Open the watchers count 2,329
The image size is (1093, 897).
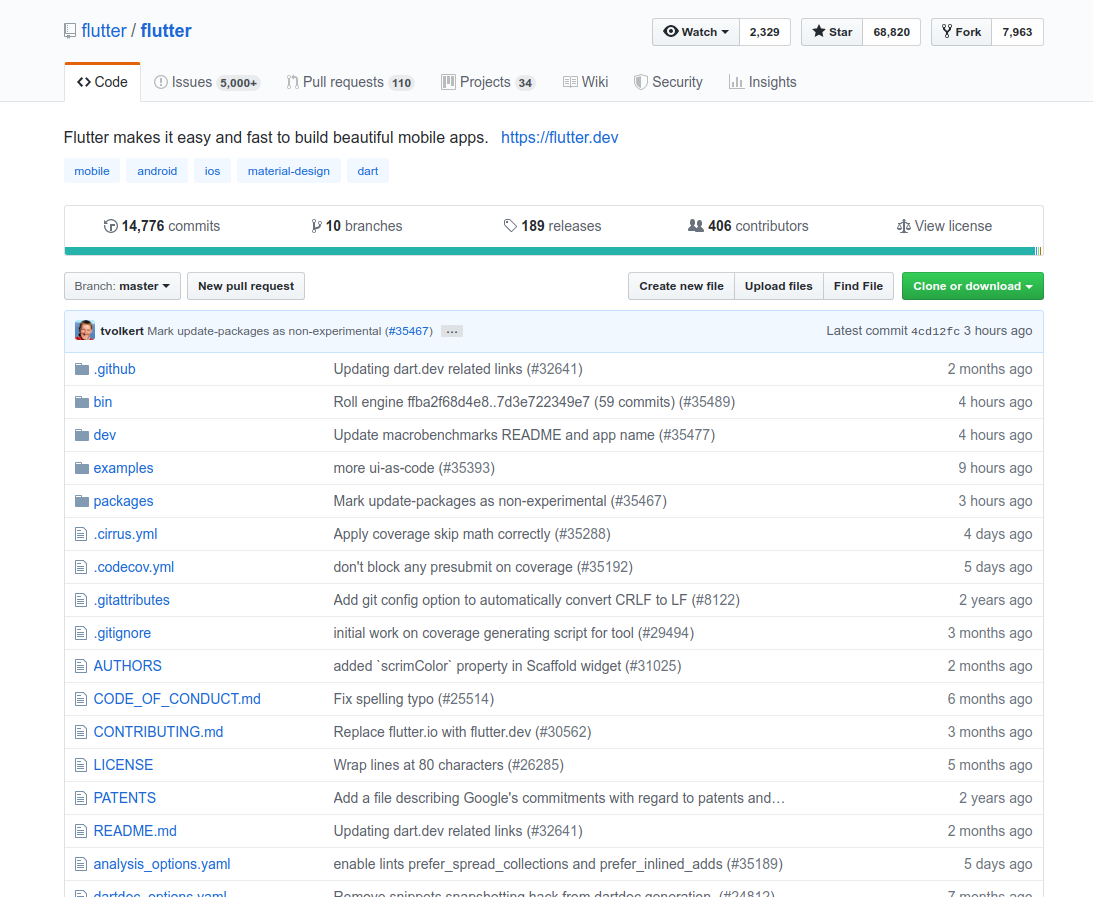click(x=765, y=32)
